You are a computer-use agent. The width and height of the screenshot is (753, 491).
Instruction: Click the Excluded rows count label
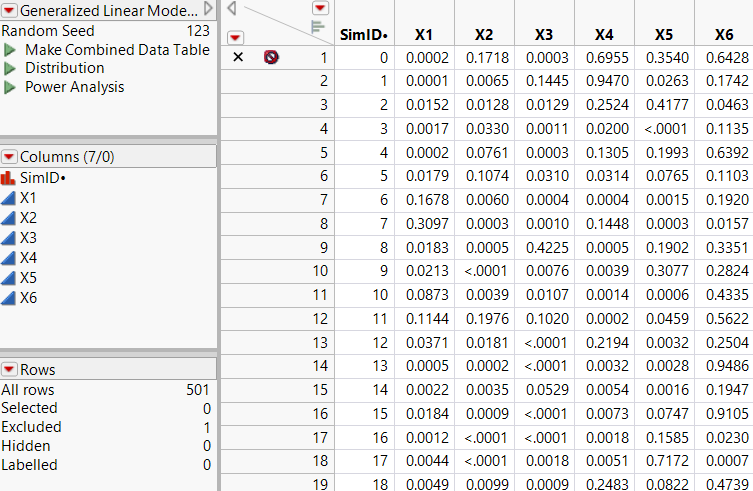click(x=30, y=427)
